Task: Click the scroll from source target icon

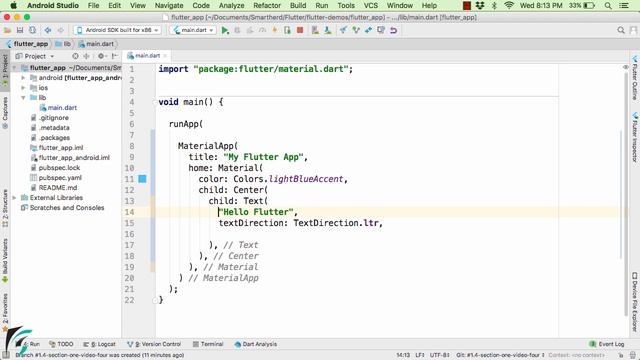Action: click(75, 56)
